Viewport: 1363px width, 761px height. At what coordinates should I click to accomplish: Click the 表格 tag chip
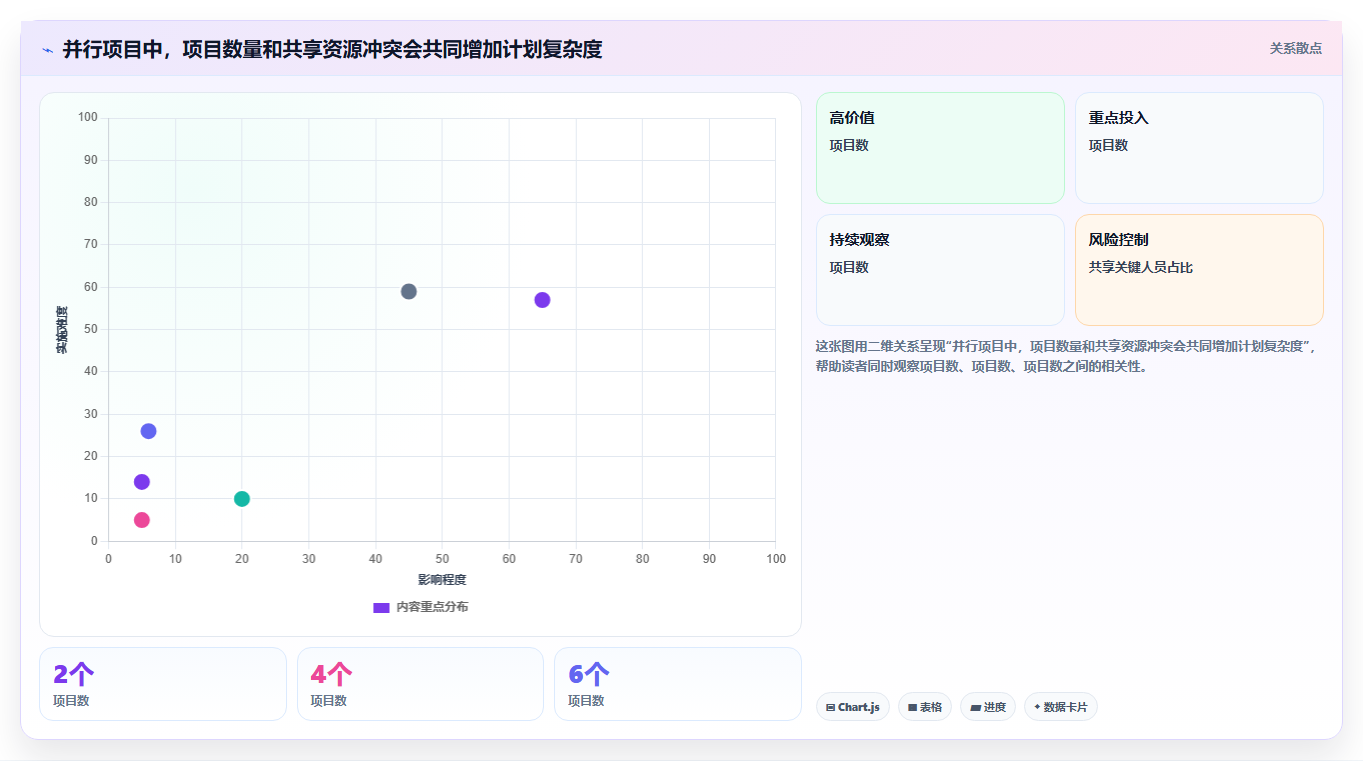pyautogui.click(x=925, y=707)
